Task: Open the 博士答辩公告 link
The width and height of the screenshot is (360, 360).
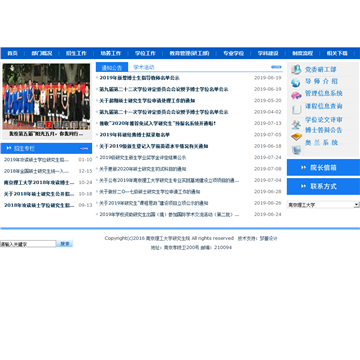Action: pos(324,130)
